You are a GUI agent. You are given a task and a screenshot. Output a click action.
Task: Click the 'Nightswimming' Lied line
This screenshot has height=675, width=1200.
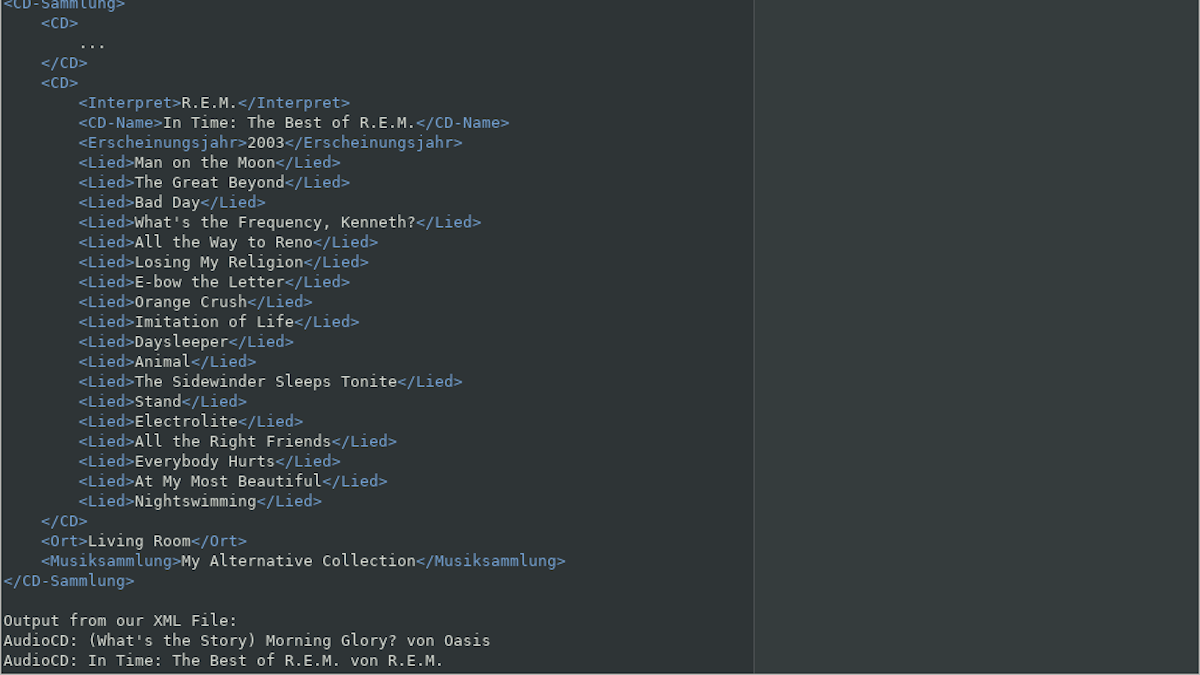[x=201, y=502]
